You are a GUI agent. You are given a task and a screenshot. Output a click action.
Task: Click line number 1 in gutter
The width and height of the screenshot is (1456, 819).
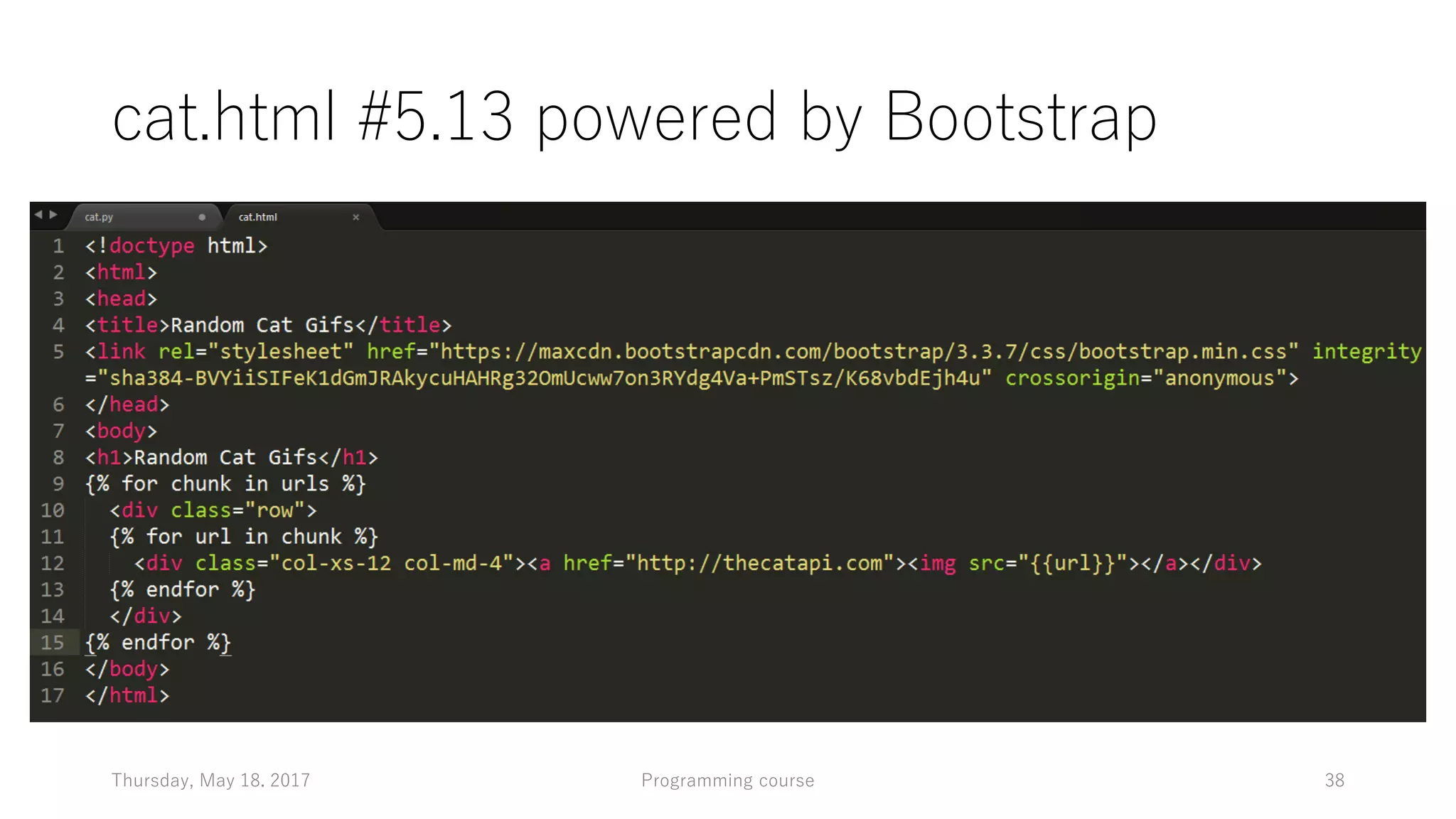pyautogui.click(x=58, y=246)
